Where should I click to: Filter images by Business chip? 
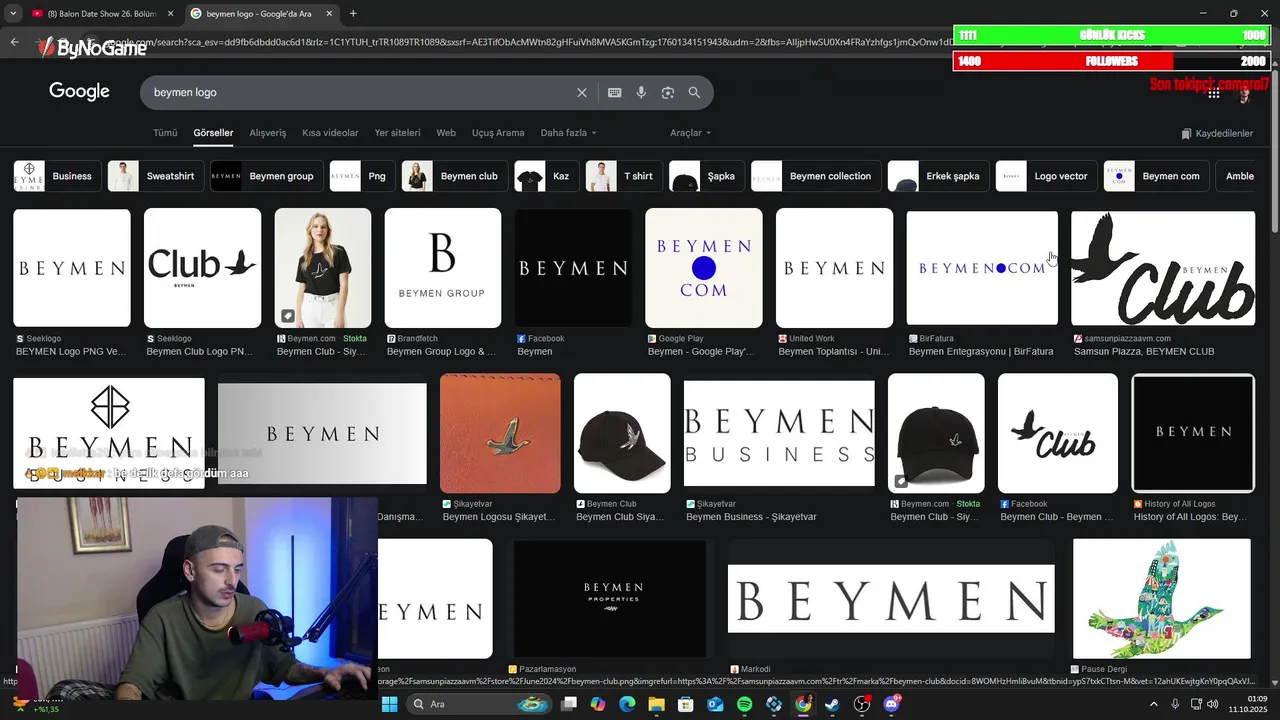tap(58, 176)
